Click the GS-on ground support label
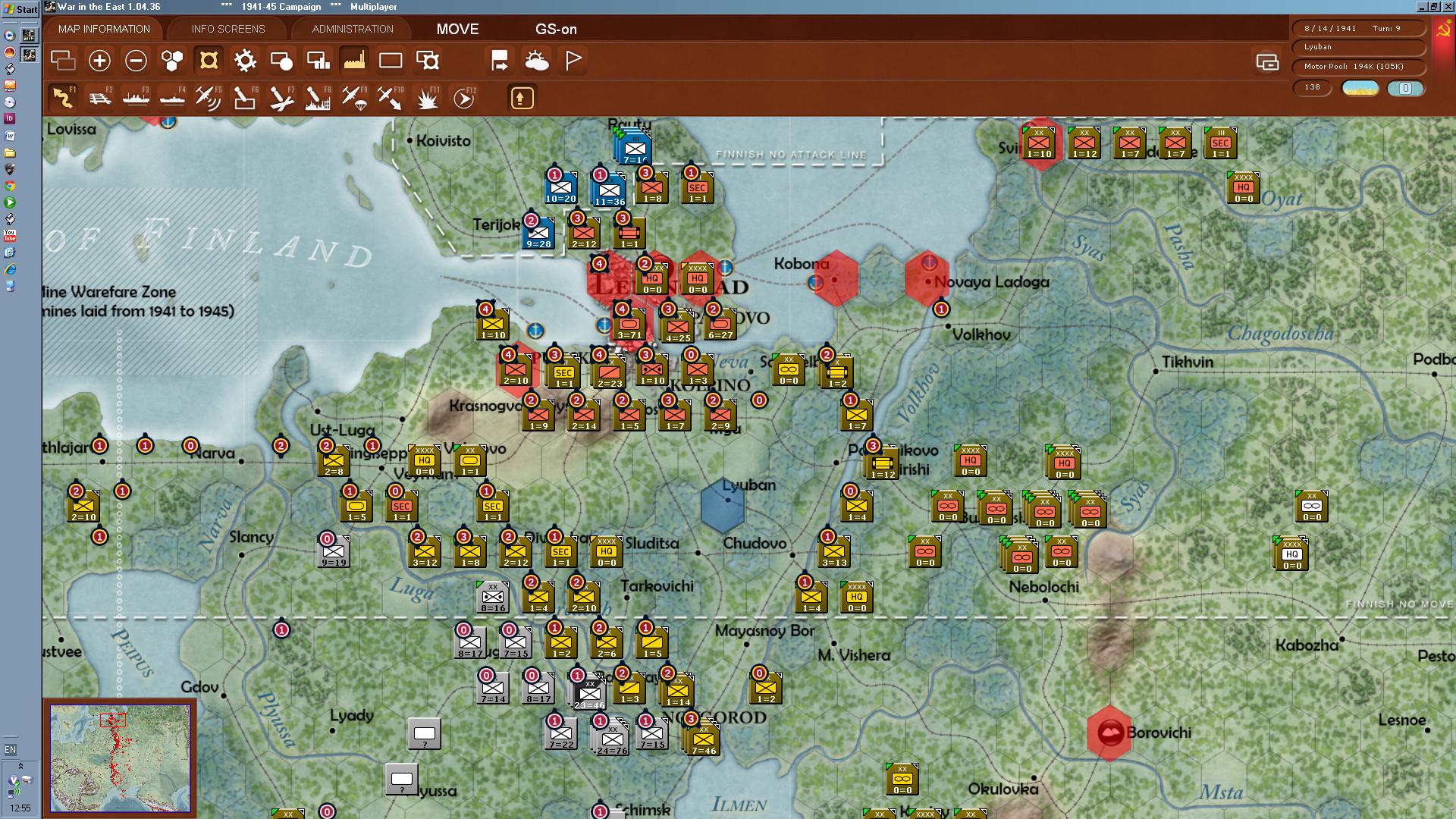 pos(556,30)
